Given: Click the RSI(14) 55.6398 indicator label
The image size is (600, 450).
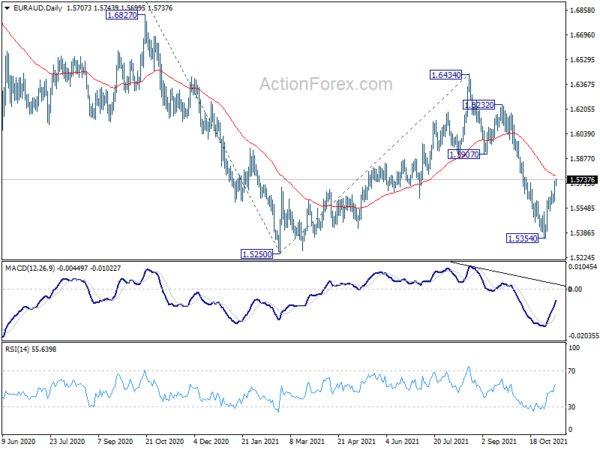Looking at the screenshot, I should pos(30,349).
